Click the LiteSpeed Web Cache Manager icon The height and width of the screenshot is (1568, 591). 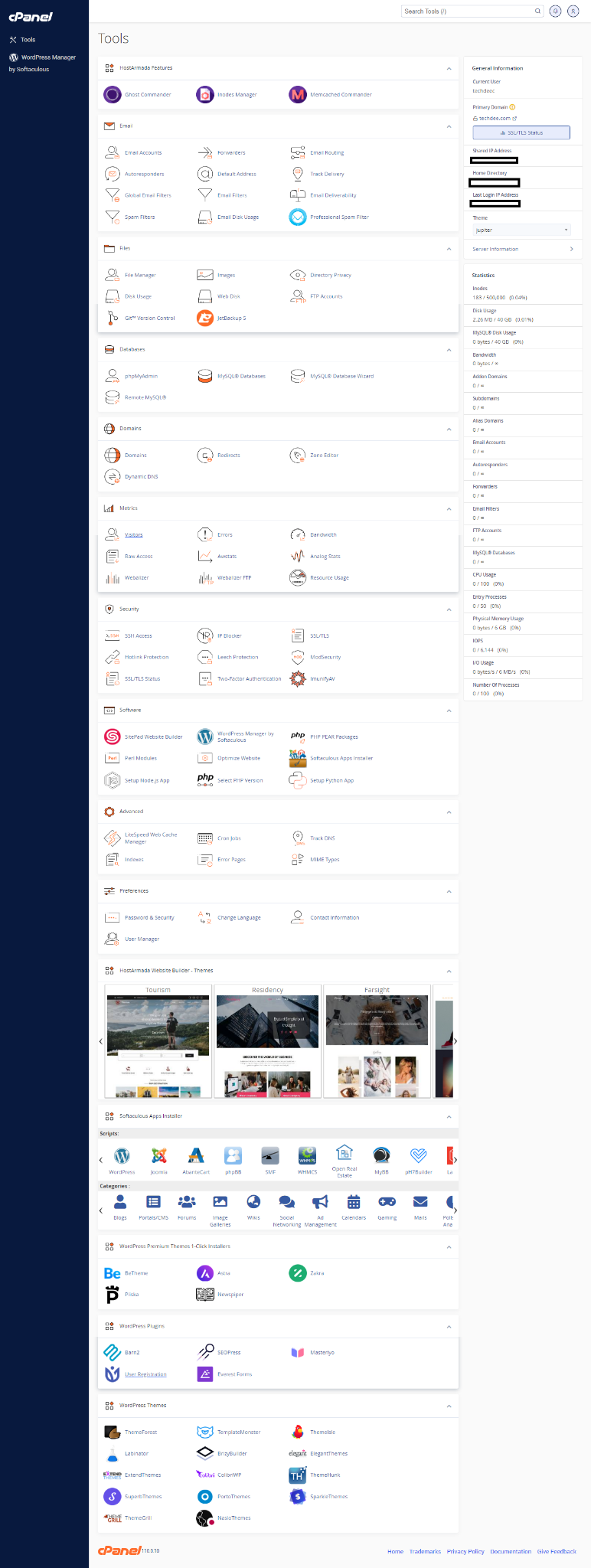113,838
